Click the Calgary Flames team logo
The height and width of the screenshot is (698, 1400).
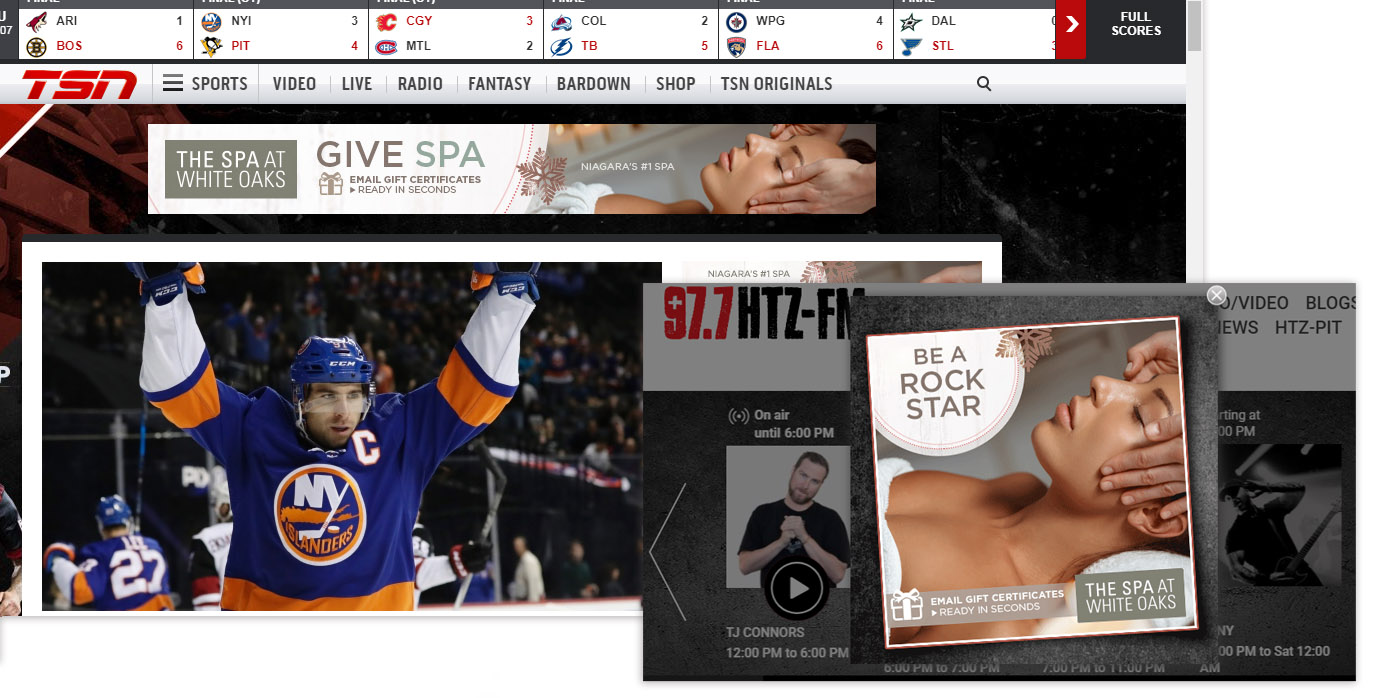click(x=386, y=21)
